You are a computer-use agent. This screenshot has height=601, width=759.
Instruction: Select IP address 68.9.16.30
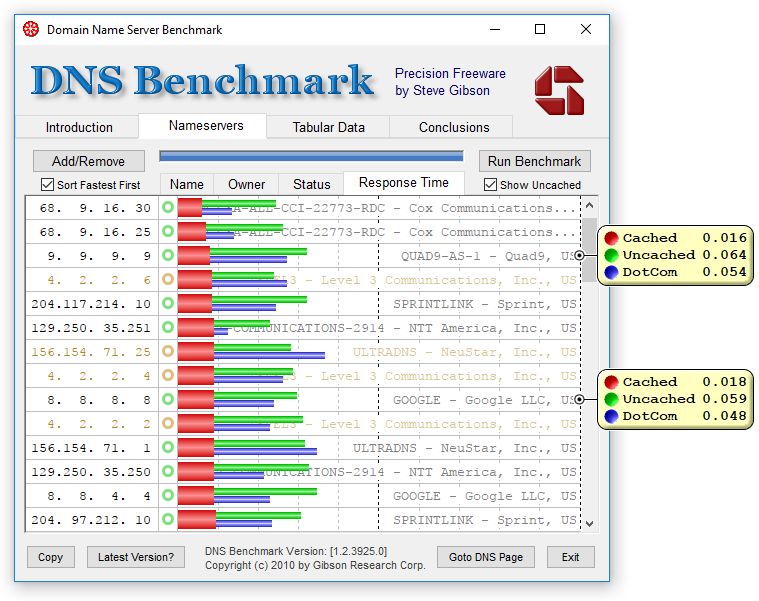tap(95, 208)
